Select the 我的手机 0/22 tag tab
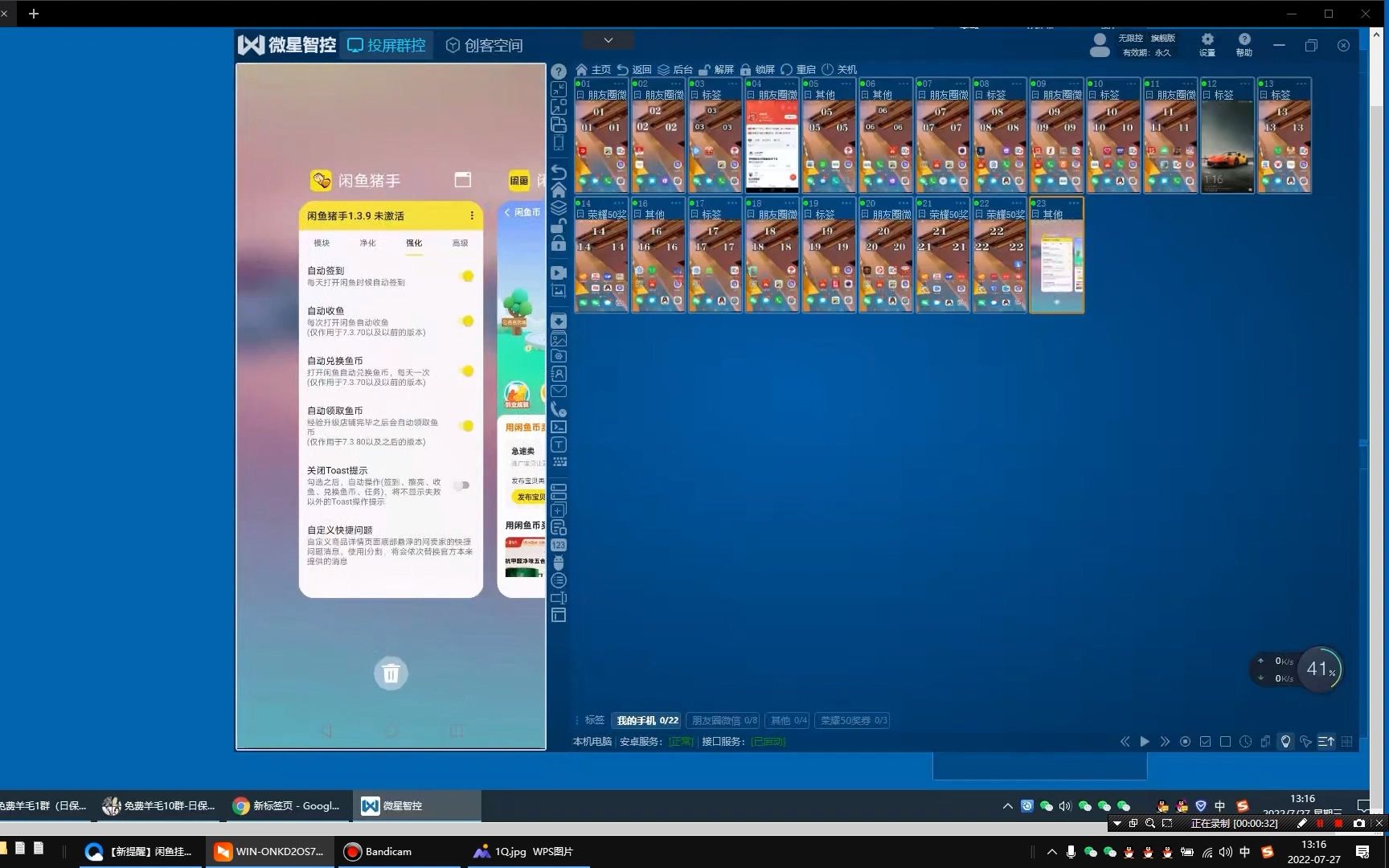This screenshot has width=1389, height=868. coord(648,721)
